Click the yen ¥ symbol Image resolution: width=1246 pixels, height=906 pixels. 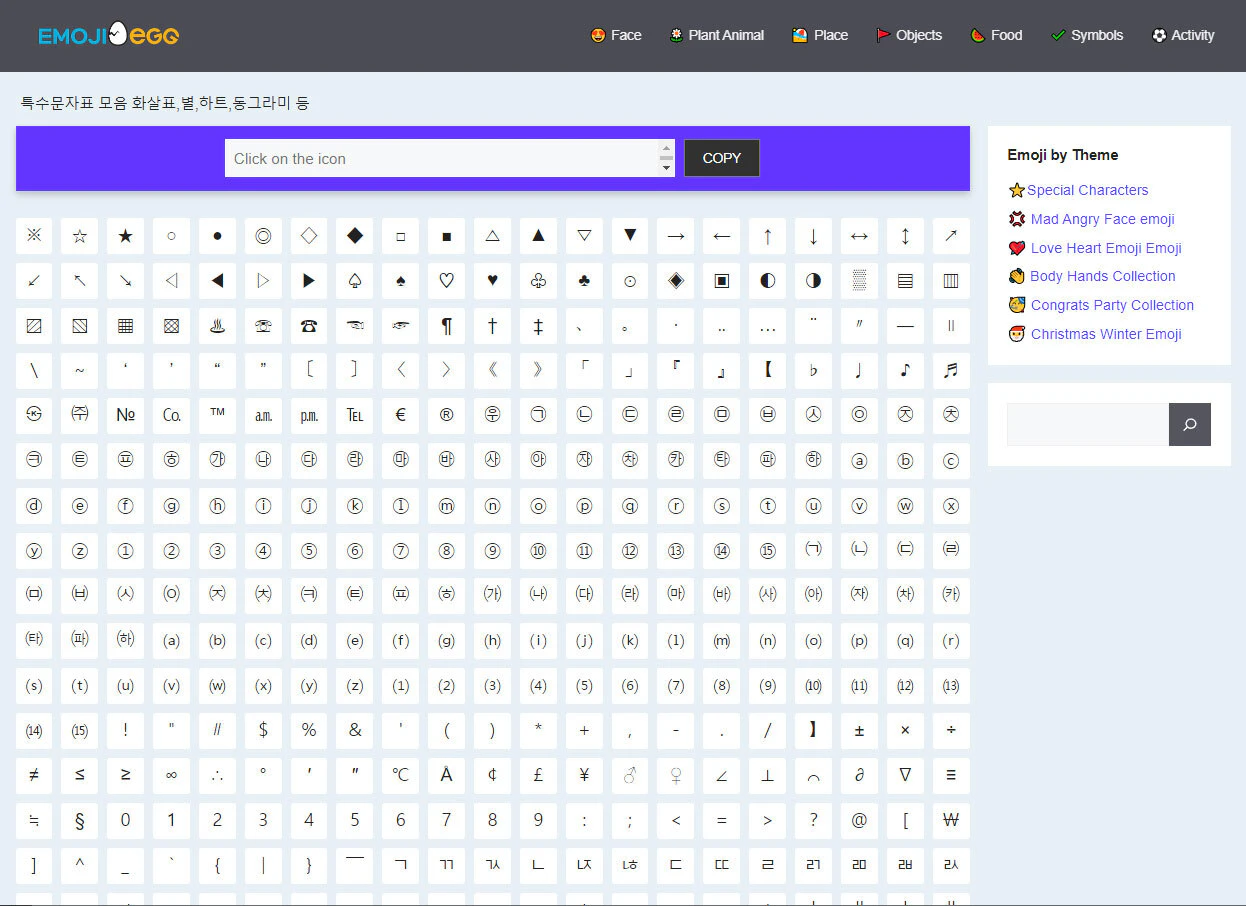[584, 775]
